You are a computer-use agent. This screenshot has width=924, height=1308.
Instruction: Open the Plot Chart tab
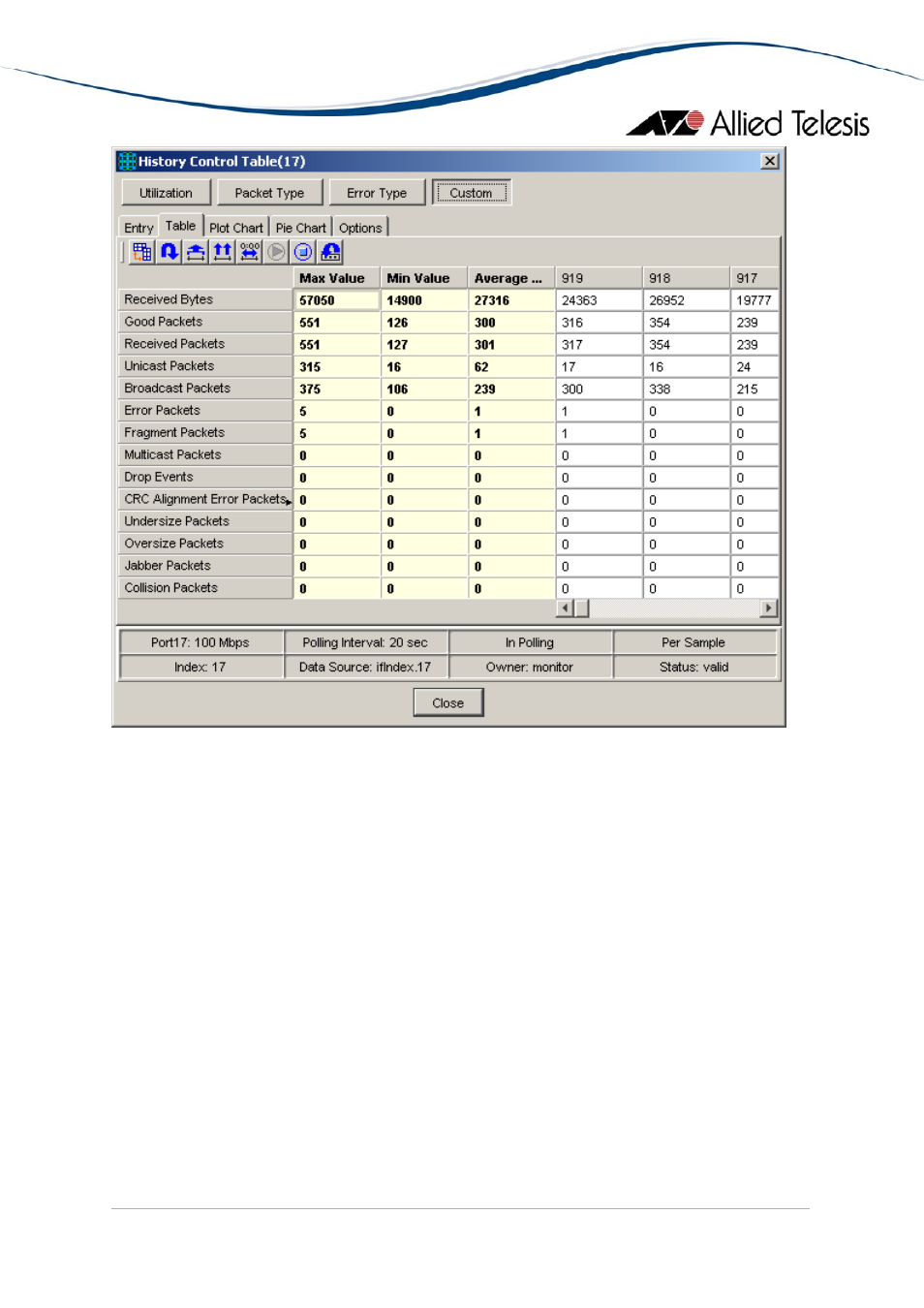tap(236, 228)
